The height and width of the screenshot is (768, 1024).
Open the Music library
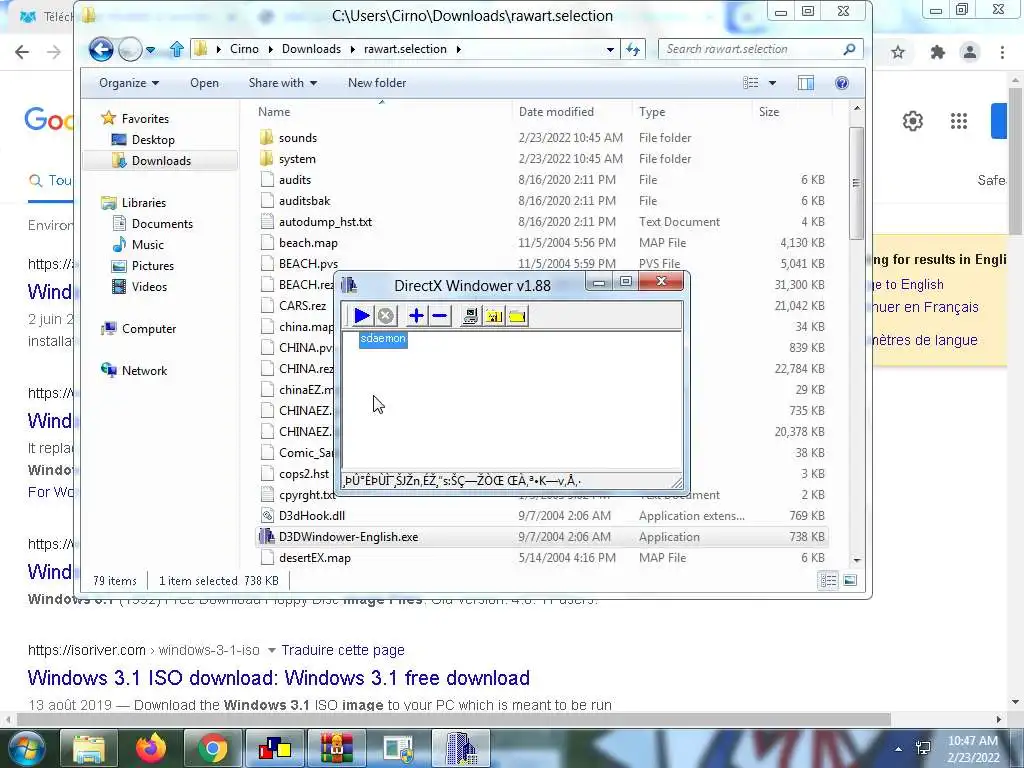pyautogui.click(x=148, y=245)
